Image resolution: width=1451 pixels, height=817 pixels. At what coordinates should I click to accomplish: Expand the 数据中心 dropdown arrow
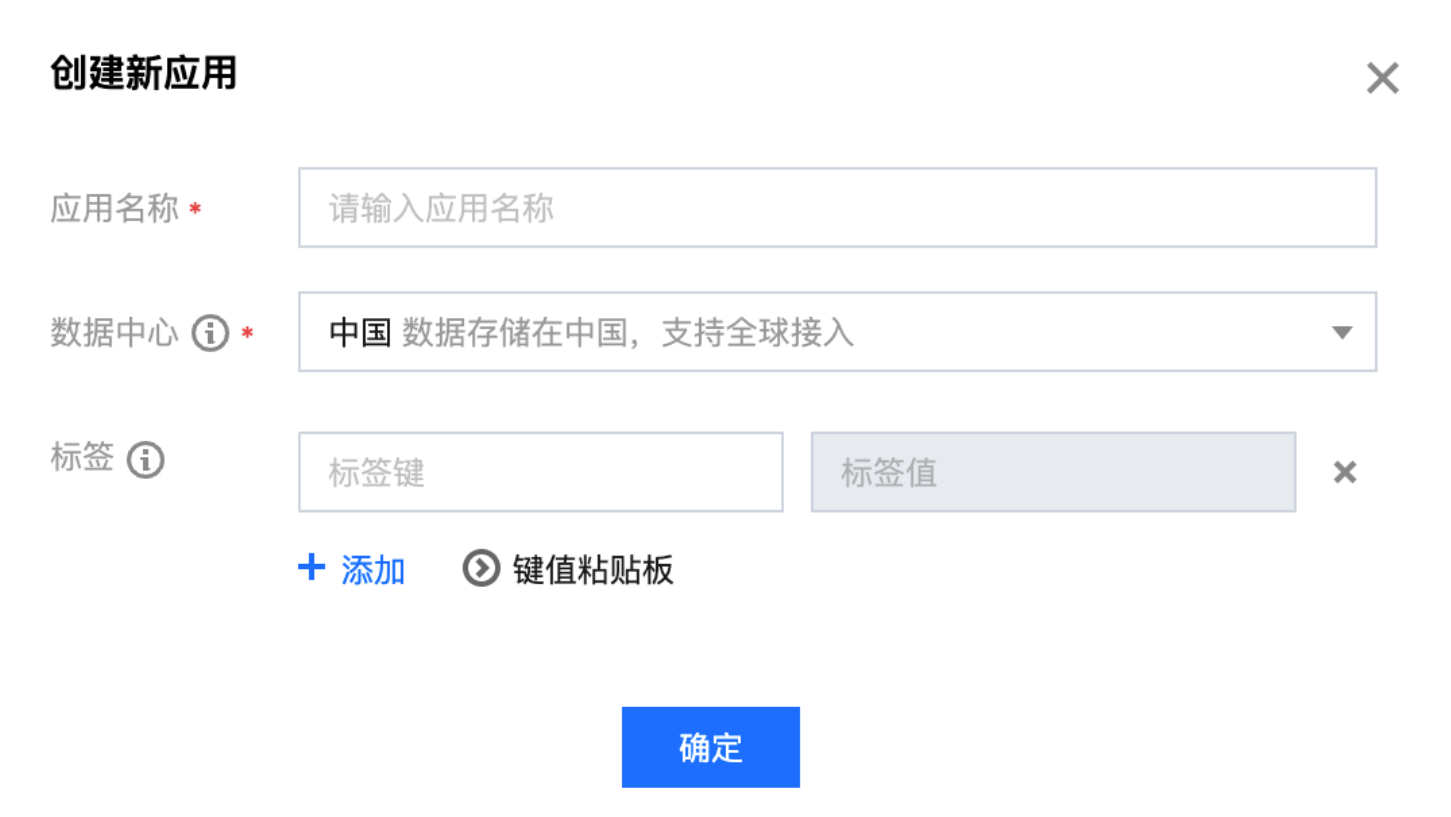coord(1342,333)
